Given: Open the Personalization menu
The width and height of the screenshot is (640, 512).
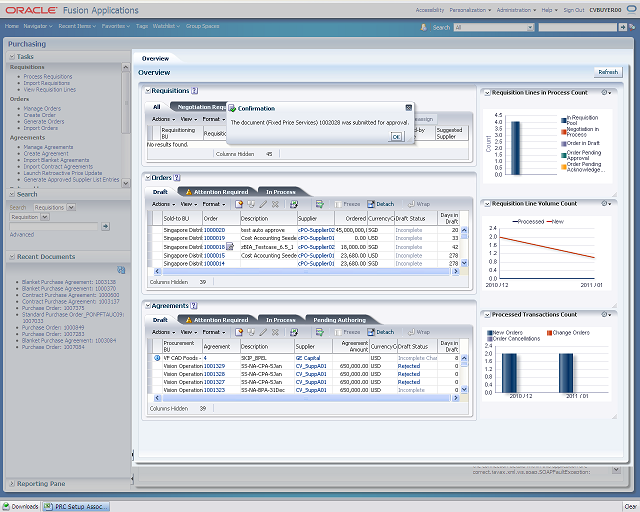Looking at the screenshot, I should click(x=470, y=10).
